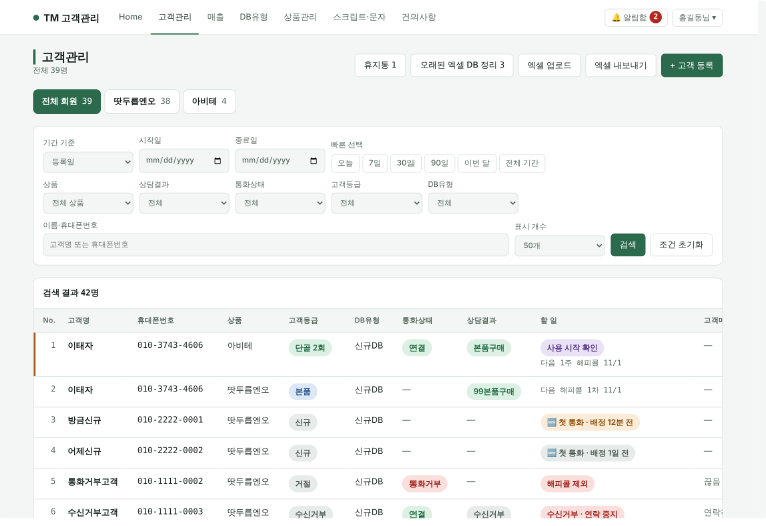Click the 수신거부 · 연락 중지 badge
Screen dimensions: 766x526
(582, 513)
